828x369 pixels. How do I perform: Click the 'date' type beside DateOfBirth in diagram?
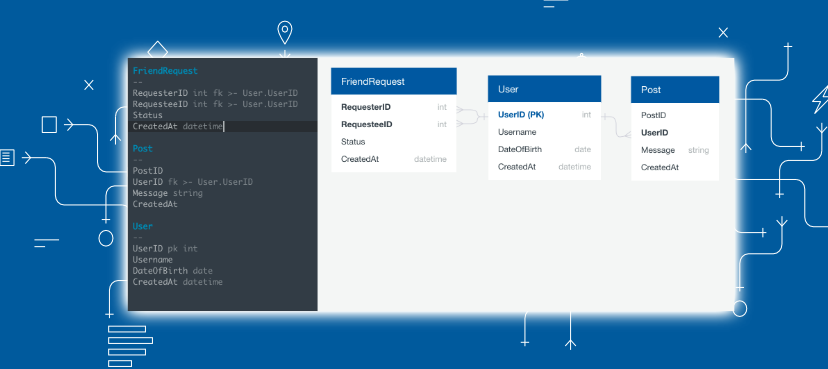pos(582,149)
